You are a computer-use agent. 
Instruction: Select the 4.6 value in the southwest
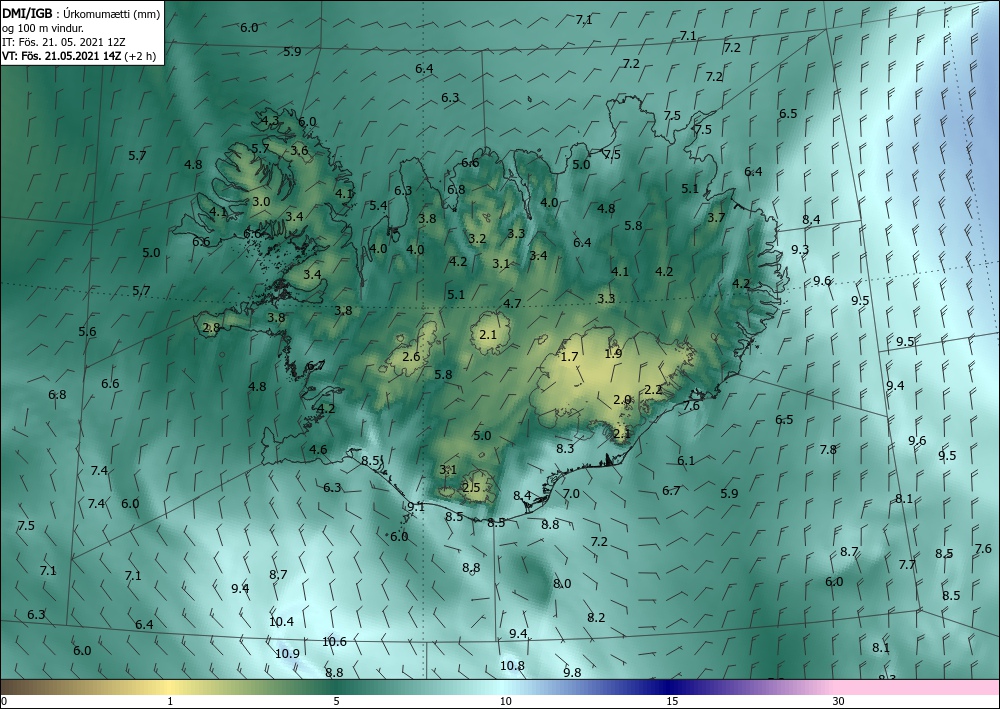318,450
